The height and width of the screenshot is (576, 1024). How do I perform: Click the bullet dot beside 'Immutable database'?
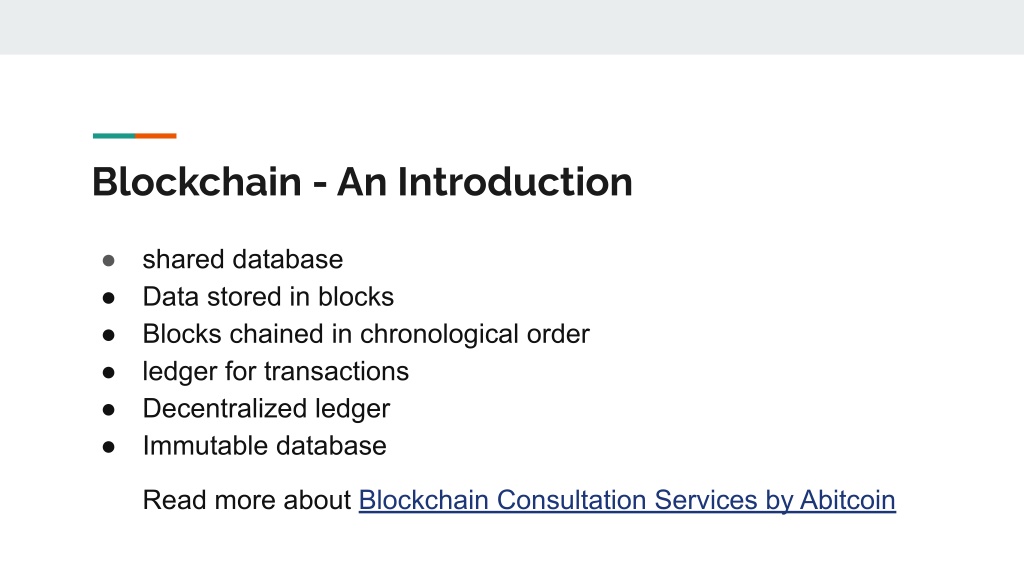click(x=108, y=447)
